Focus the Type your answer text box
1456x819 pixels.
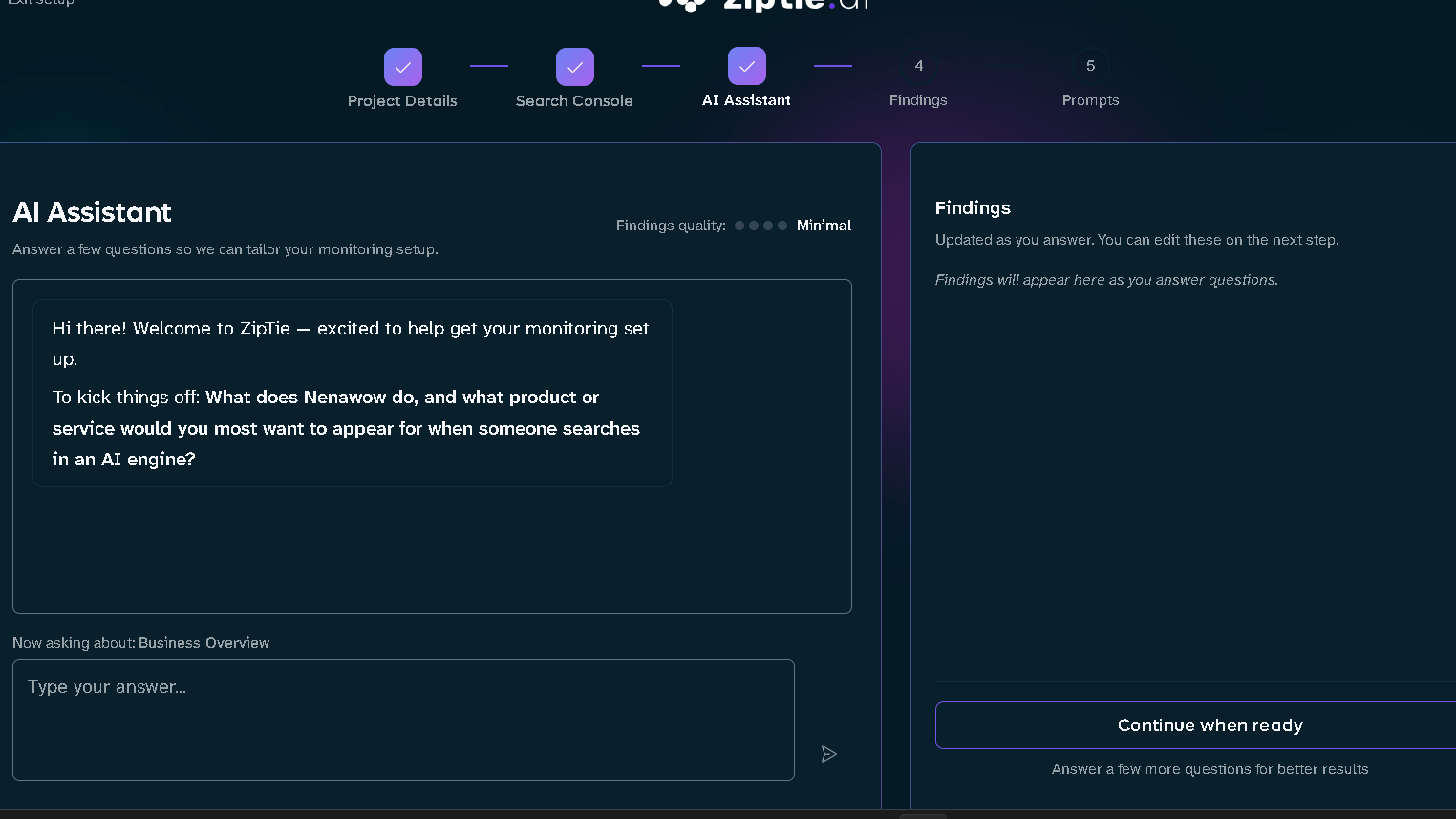pos(403,720)
